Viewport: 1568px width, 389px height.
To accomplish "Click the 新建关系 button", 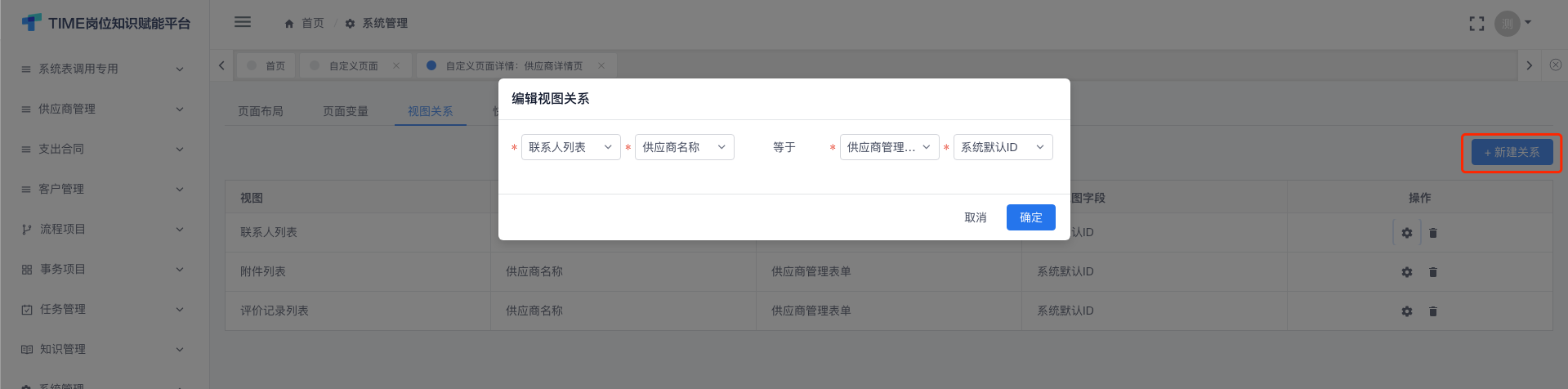I will [x=1512, y=152].
